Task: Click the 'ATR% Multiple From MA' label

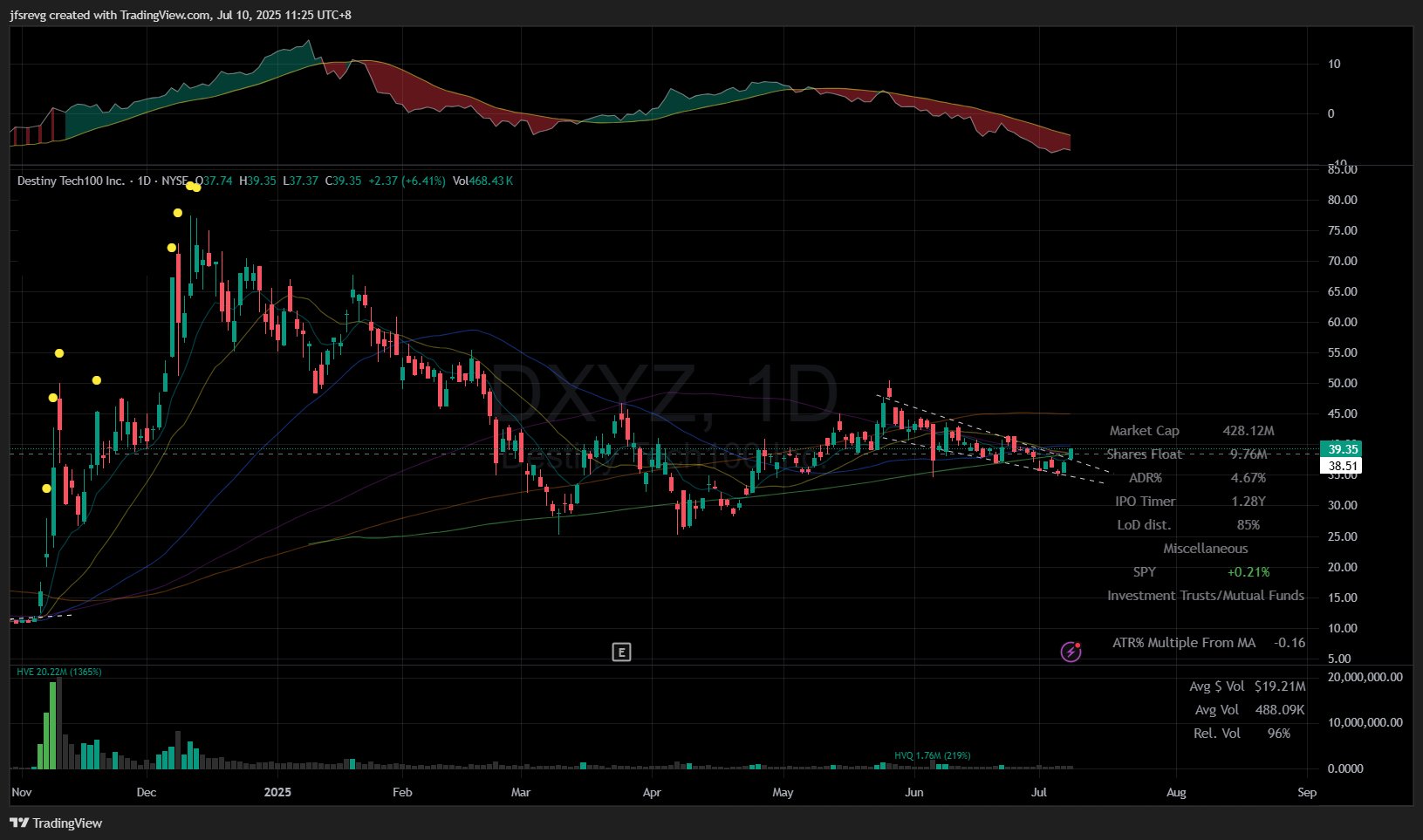Action: 1184,643
